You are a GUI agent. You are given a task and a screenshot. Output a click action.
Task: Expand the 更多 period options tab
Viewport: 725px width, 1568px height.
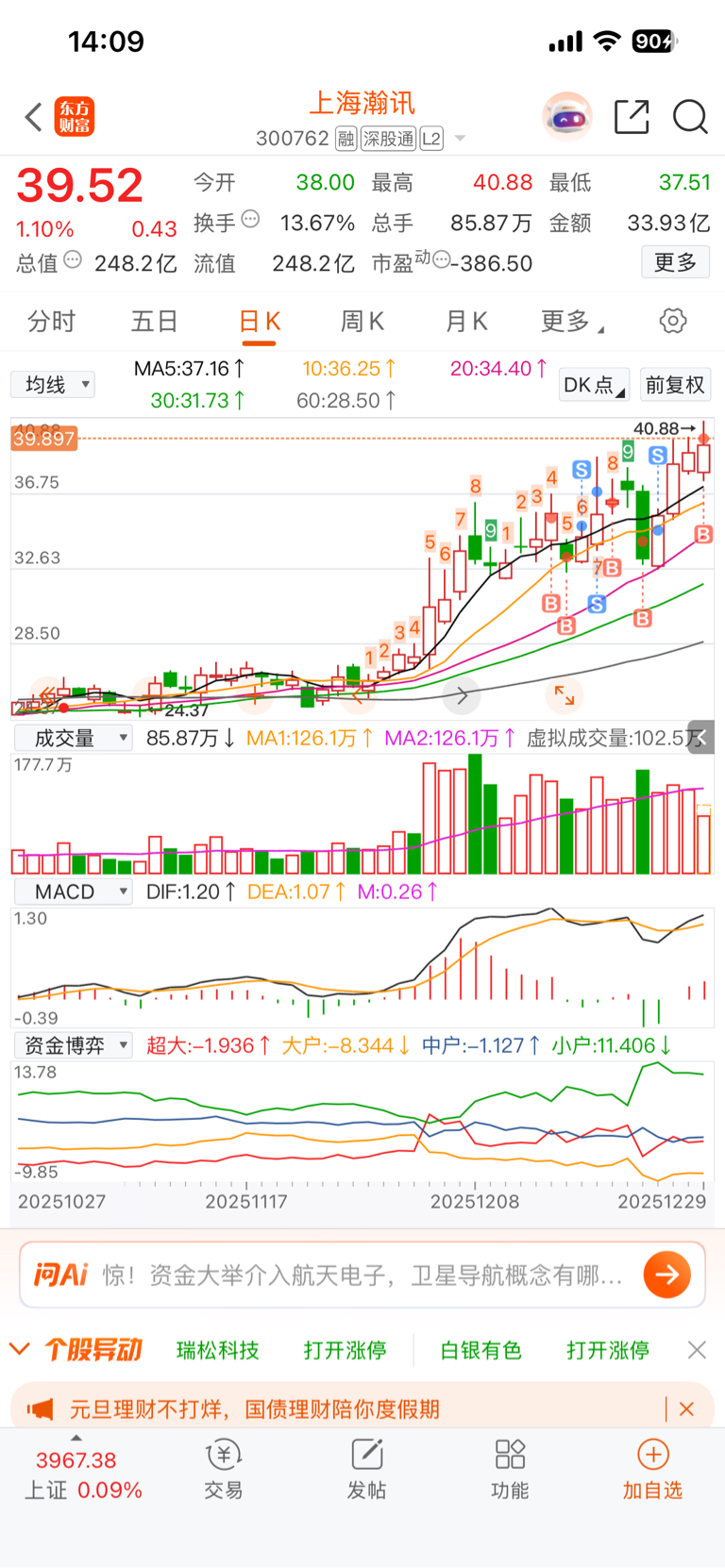[572, 322]
